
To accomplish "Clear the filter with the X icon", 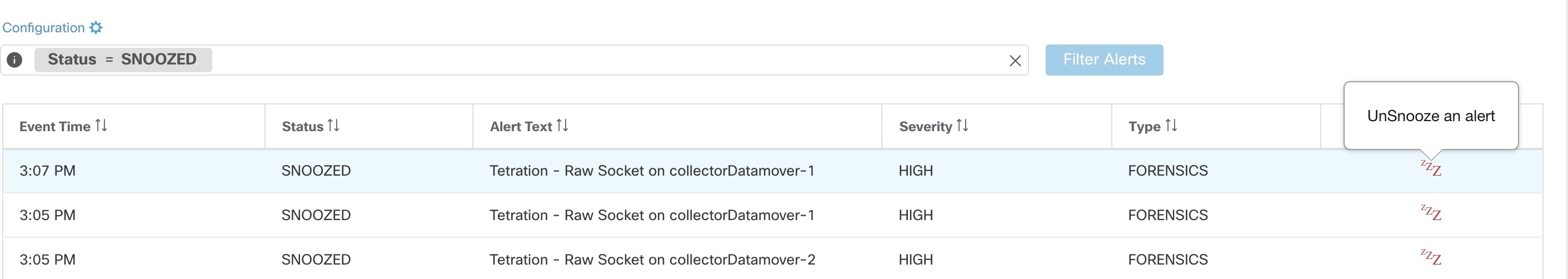I will pyautogui.click(x=1015, y=61).
